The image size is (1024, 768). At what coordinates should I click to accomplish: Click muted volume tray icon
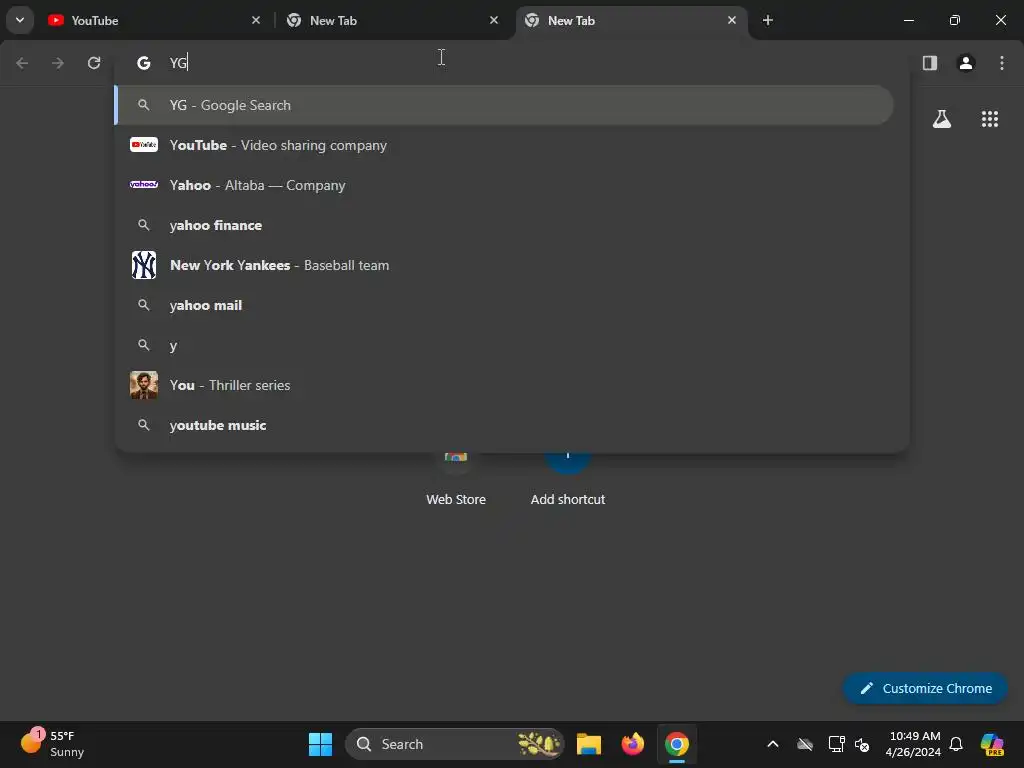(x=862, y=744)
